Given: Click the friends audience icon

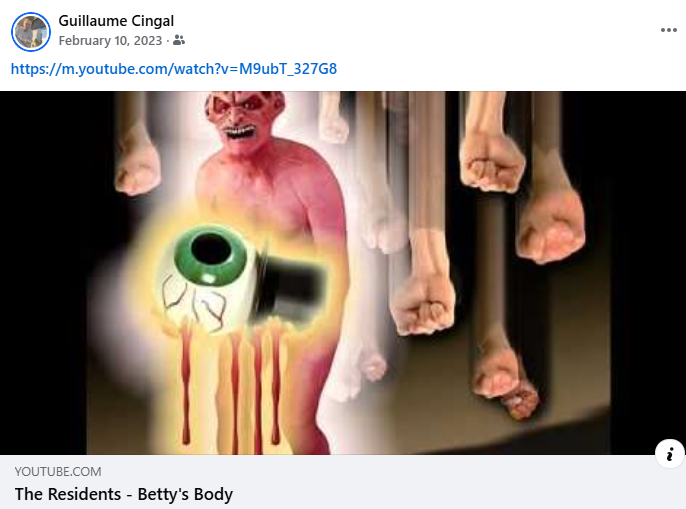Looking at the screenshot, I should point(179,40).
